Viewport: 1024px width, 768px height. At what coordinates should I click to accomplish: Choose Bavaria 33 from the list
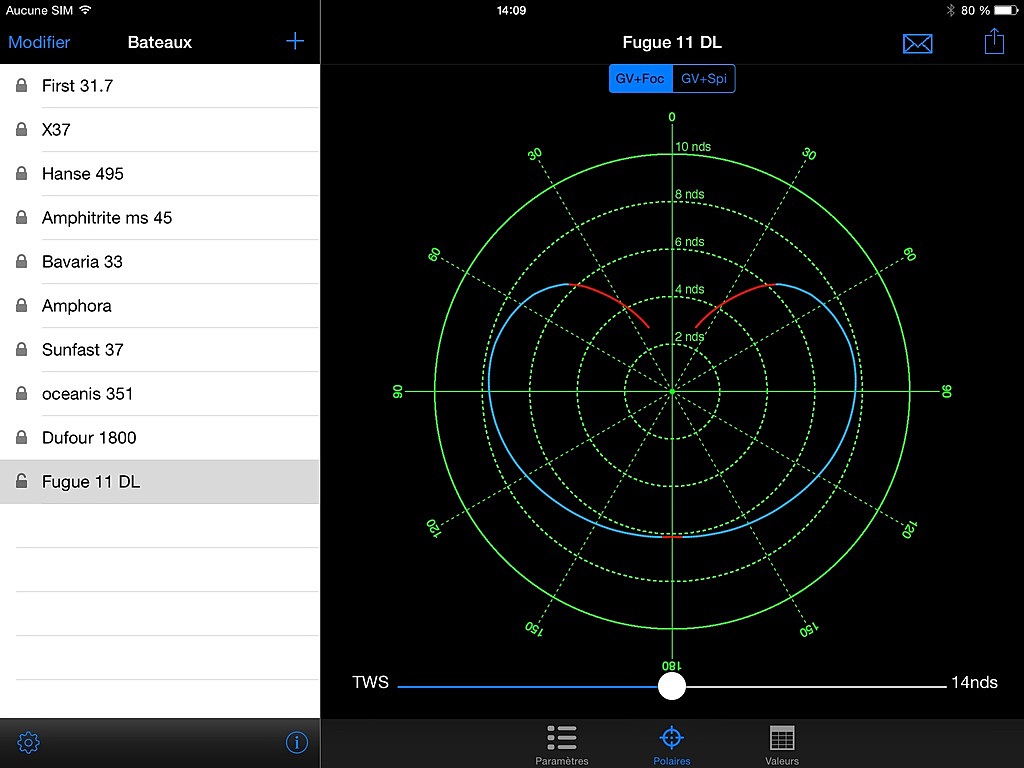(x=160, y=261)
